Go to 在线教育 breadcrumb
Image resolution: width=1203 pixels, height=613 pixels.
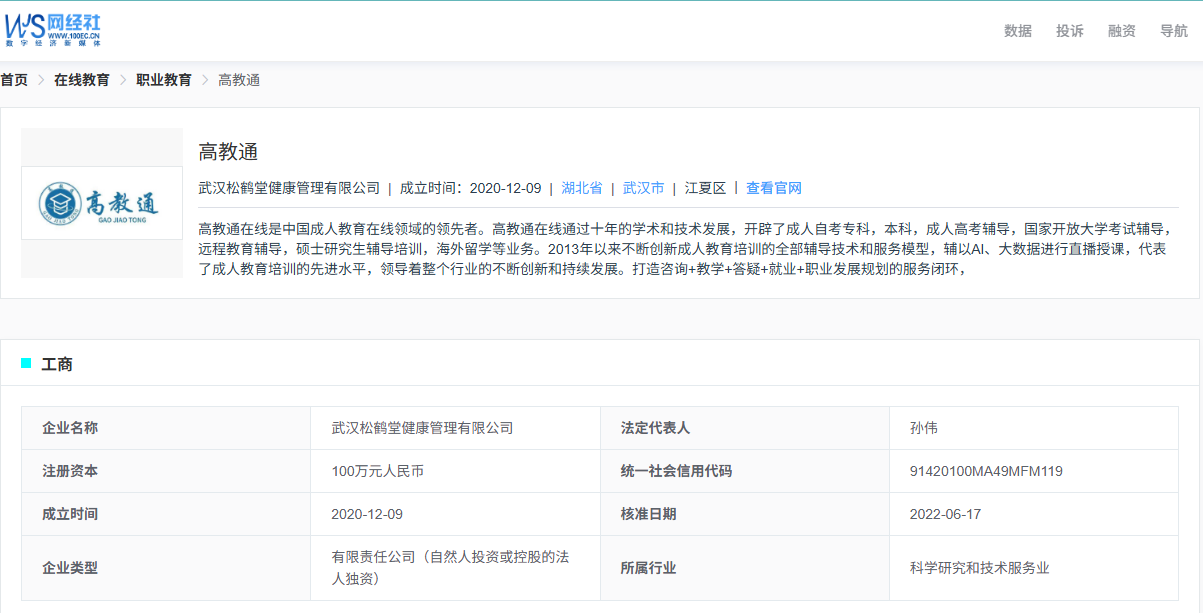point(82,80)
